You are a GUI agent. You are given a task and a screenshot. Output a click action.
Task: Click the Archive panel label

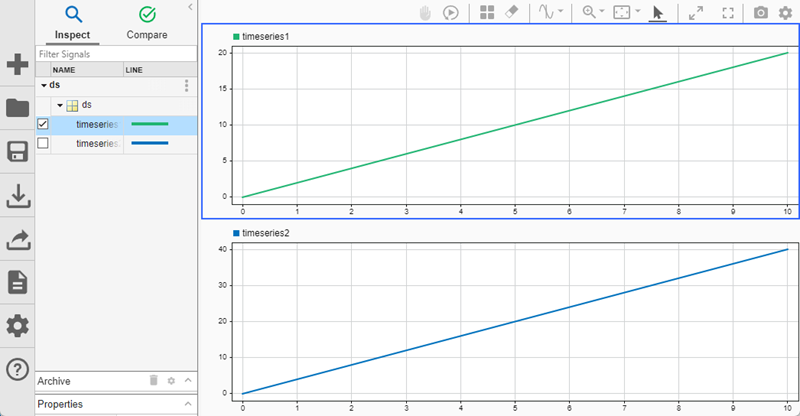click(54, 381)
